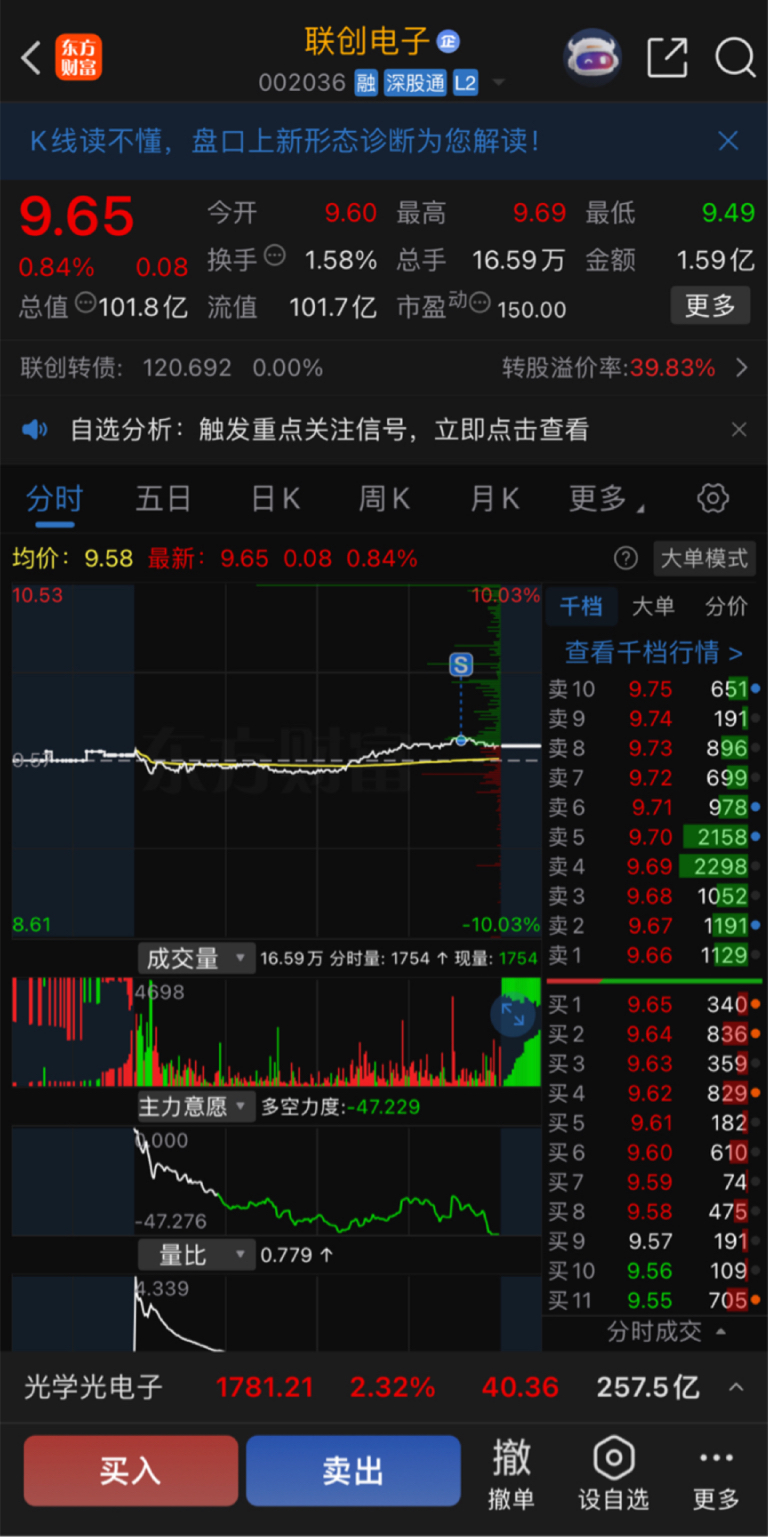This screenshot has height=1537, width=768.
Task: Select the 大单 tab
Action: tap(654, 606)
